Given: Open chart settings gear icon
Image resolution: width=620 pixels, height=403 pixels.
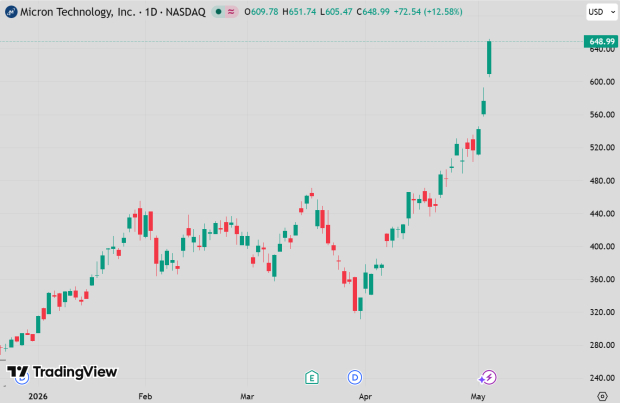Looking at the screenshot, I should click(602, 396).
